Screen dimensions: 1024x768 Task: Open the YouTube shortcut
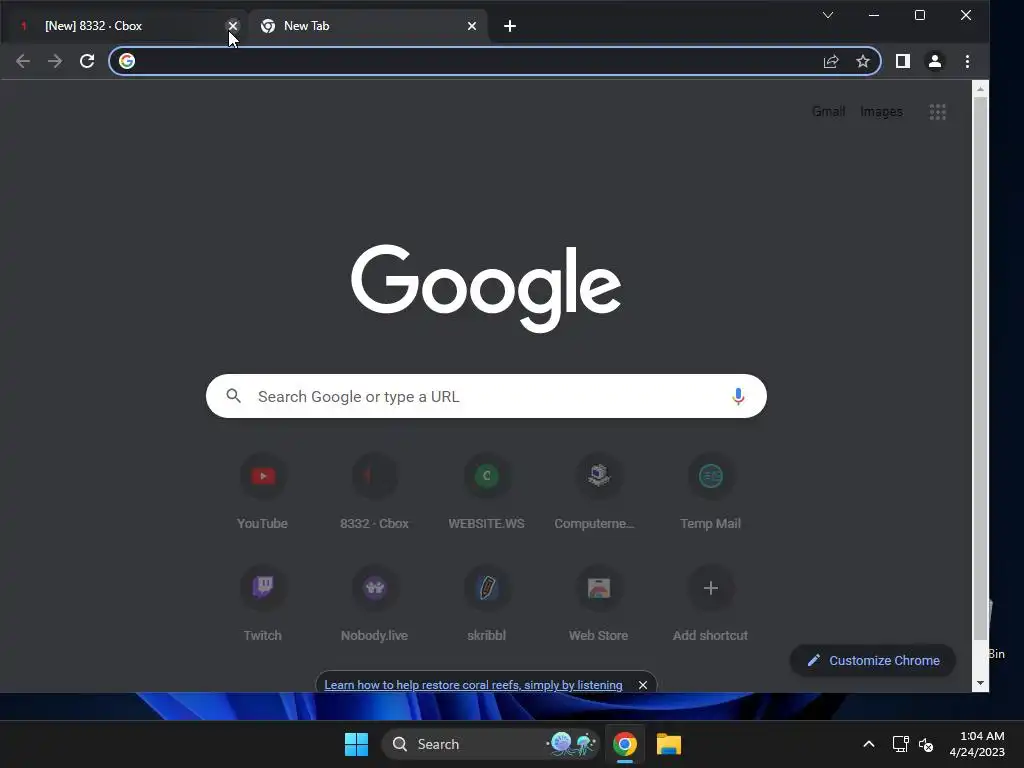(263, 492)
